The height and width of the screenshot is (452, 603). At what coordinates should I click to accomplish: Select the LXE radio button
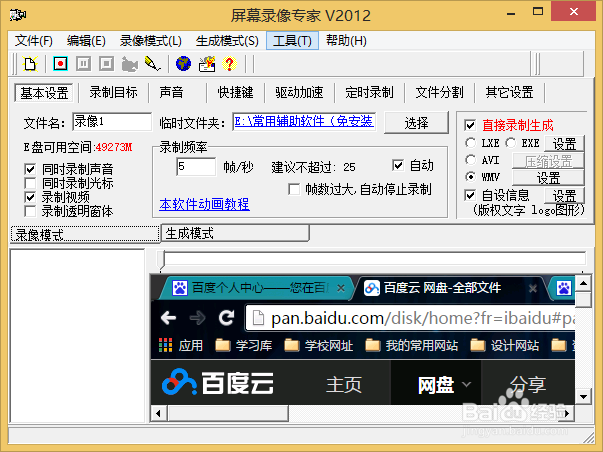click(x=470, y=143)
